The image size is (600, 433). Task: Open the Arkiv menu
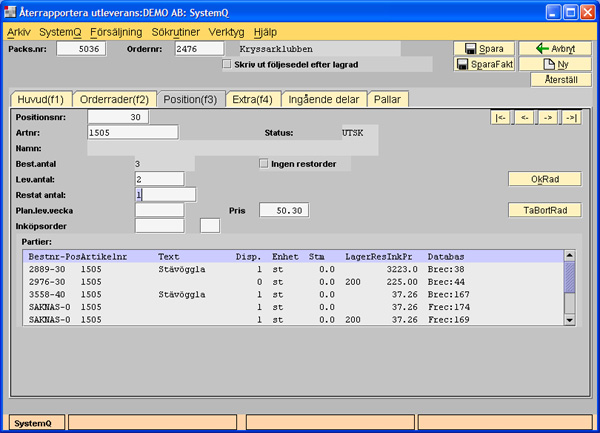[x=18, y=32]
